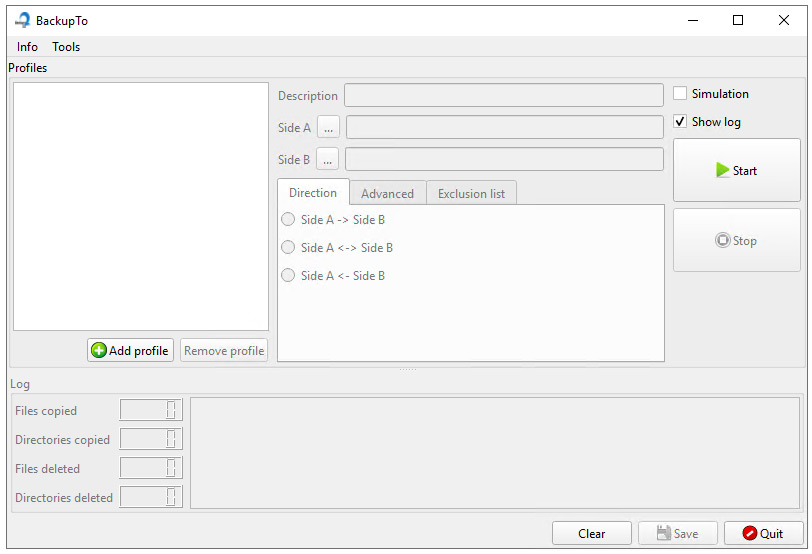Click the splitter handle above Log
812x554 pixels.
click(x=408, y=369)
